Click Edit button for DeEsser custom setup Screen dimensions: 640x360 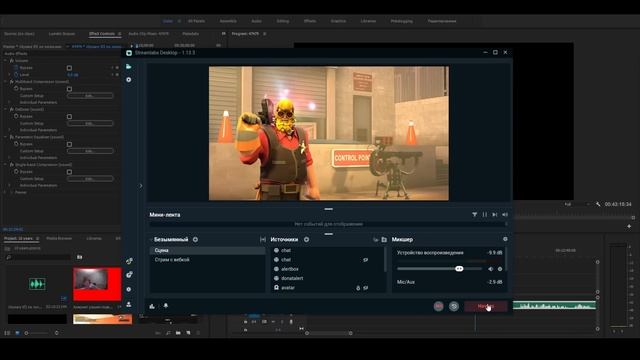click(x=90, y=123)
